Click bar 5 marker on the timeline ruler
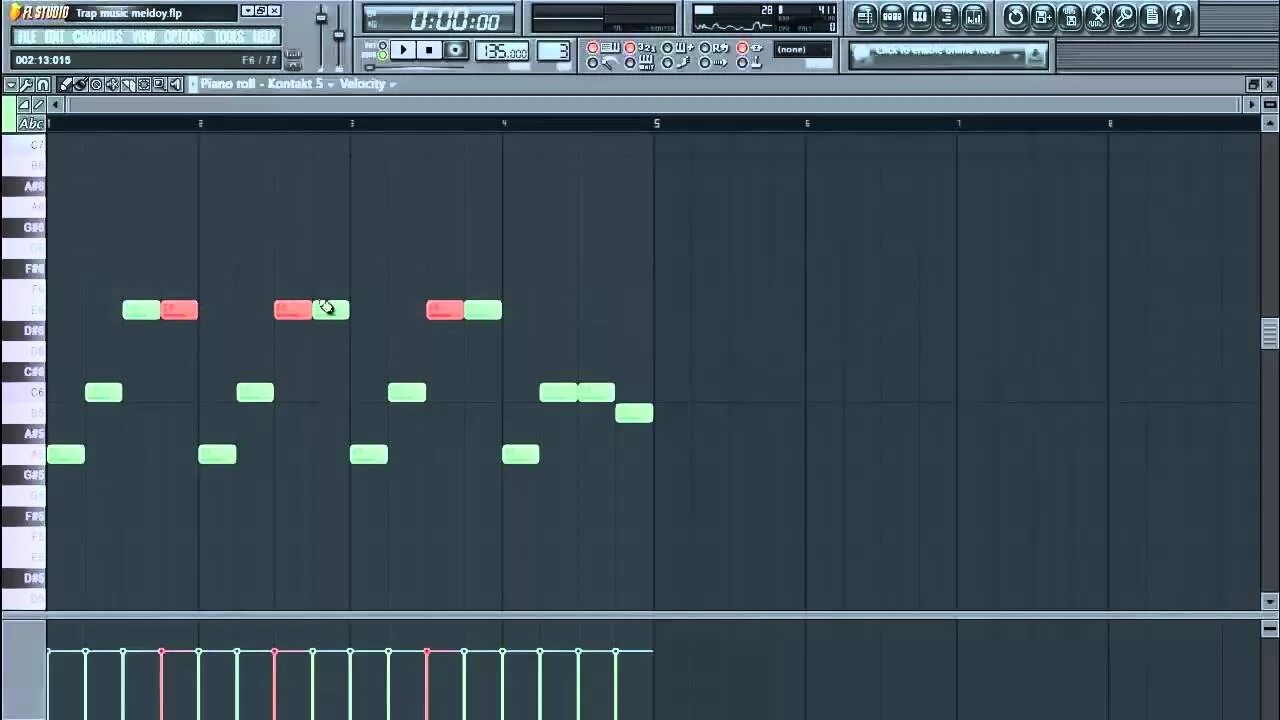The width and height of the screenshot is (1280, 720). pyautogui.click(x=657, y=123)
